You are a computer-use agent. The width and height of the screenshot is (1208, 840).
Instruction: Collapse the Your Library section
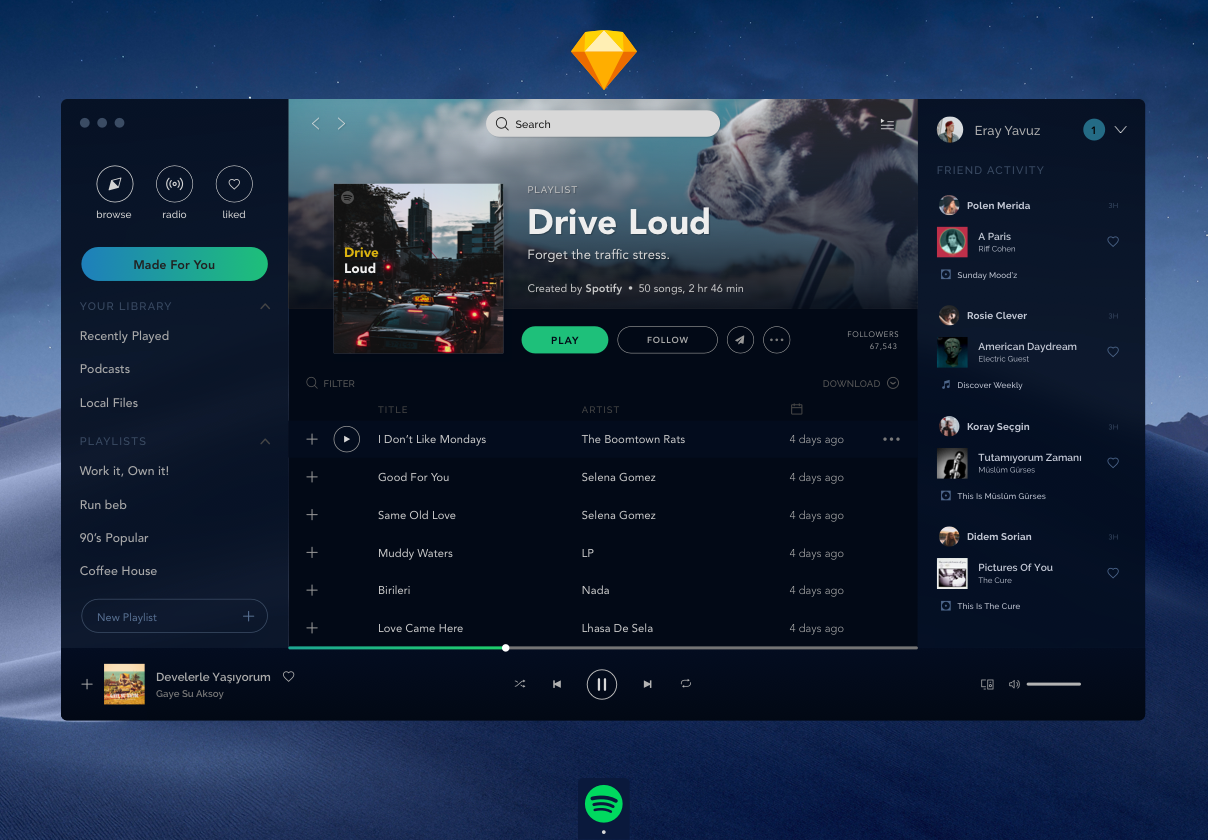click(x=265, y=306)
